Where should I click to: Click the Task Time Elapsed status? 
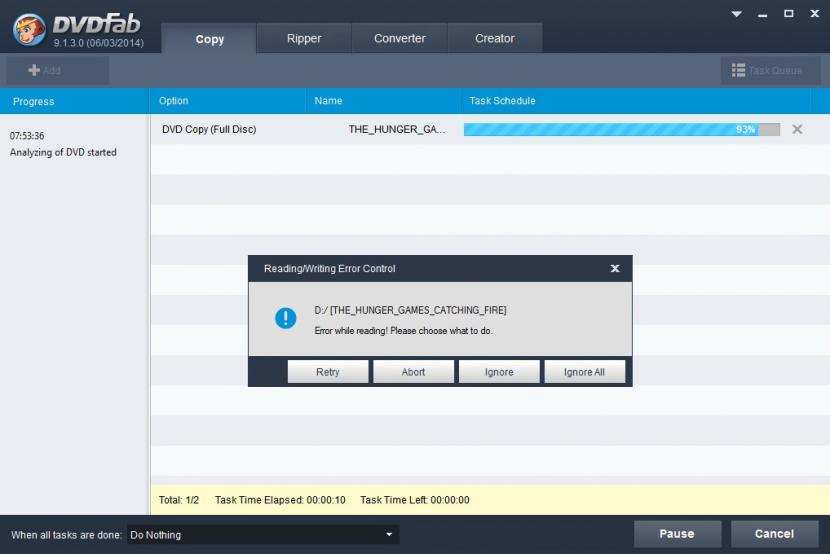pos(280,500)
